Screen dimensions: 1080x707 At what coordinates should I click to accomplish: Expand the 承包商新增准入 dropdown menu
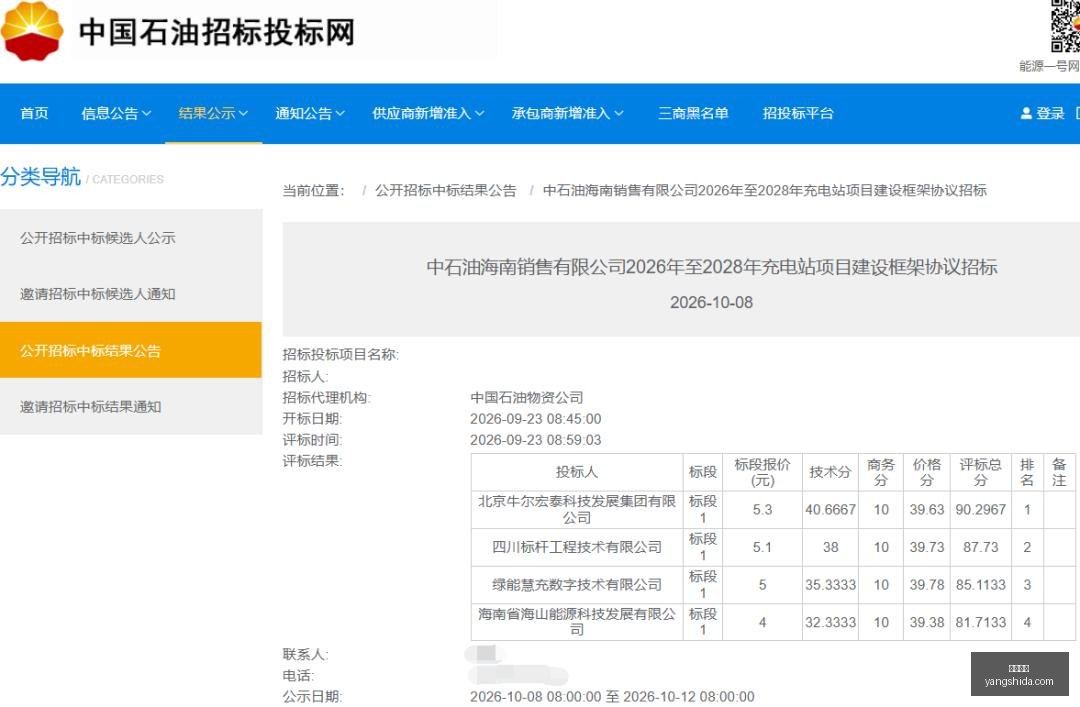click(x=568, y=114)
